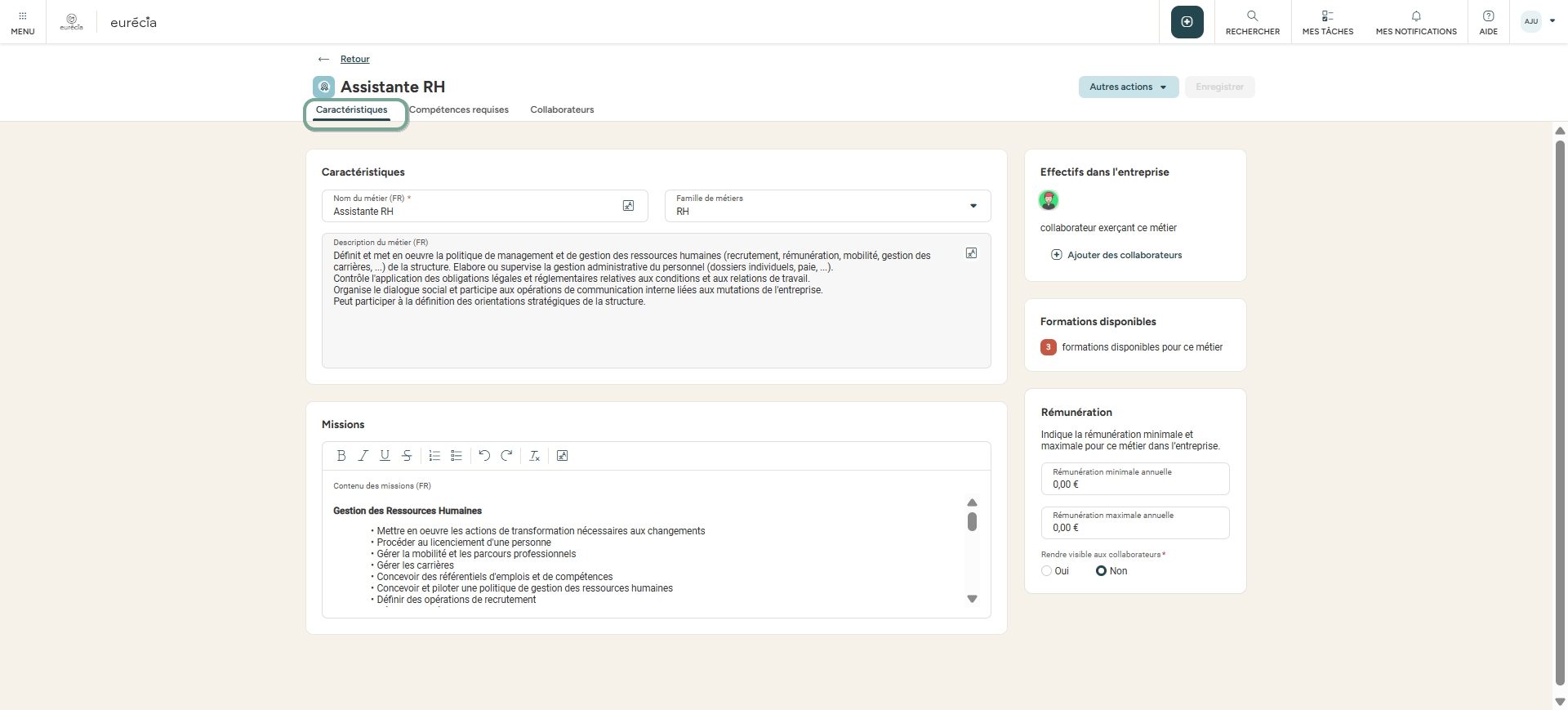Undo the last edit in Missions

484,456
